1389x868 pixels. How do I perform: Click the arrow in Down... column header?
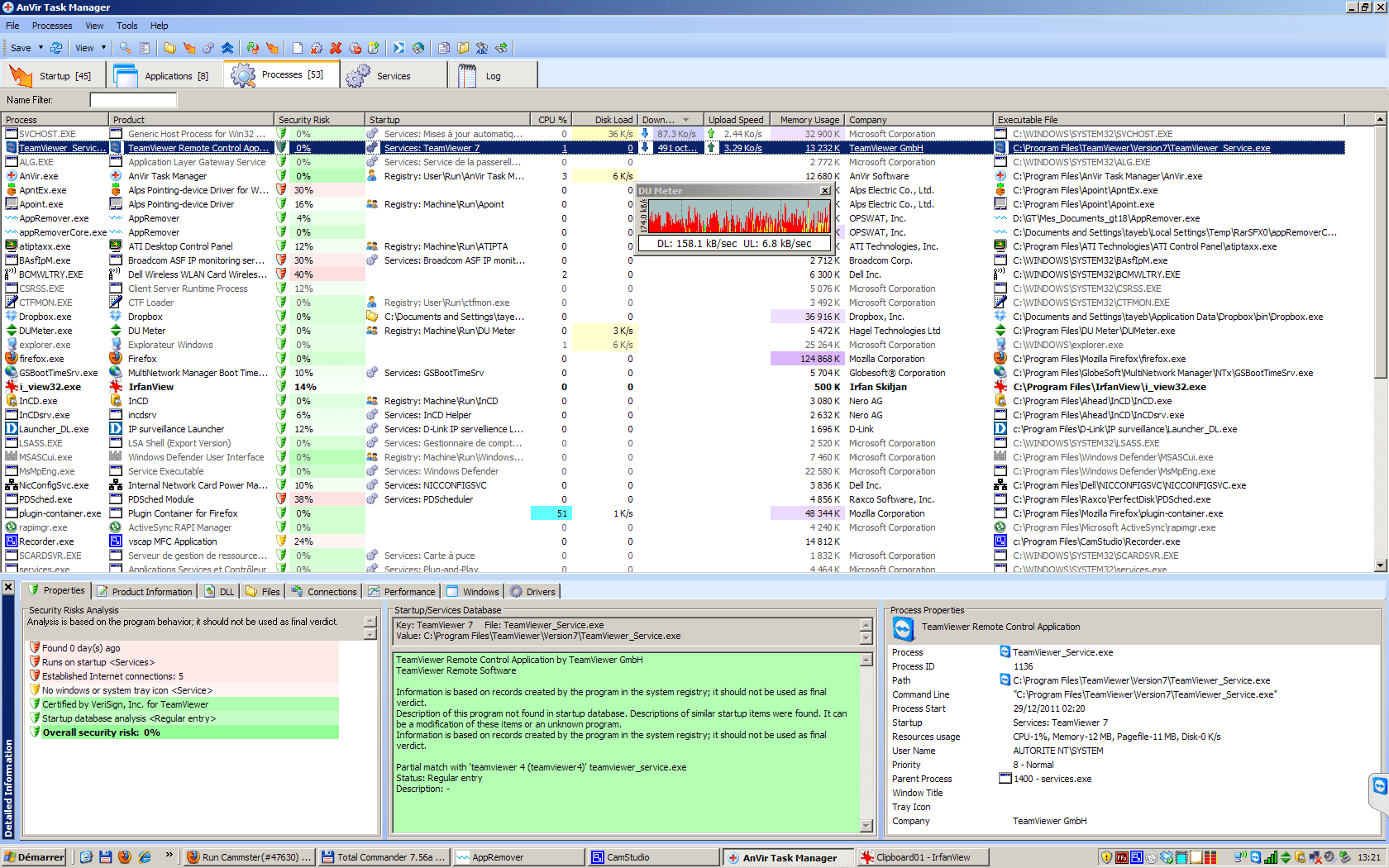[x=685, y=120]
